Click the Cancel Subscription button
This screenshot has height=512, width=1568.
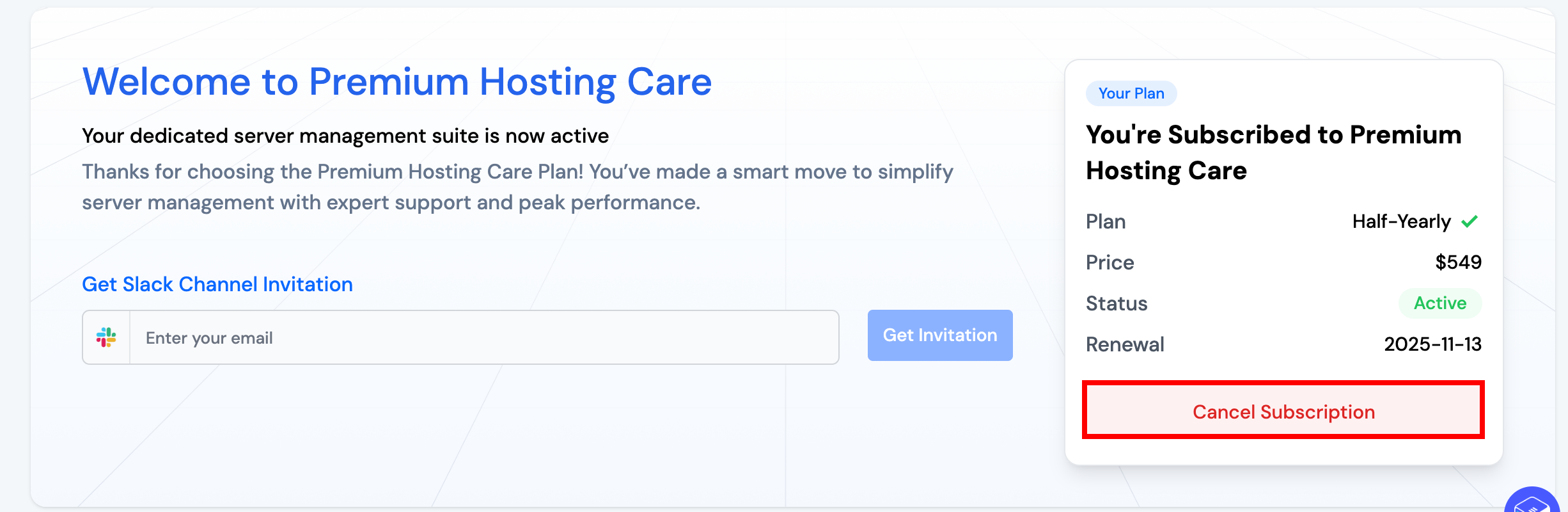[1283, 411]
